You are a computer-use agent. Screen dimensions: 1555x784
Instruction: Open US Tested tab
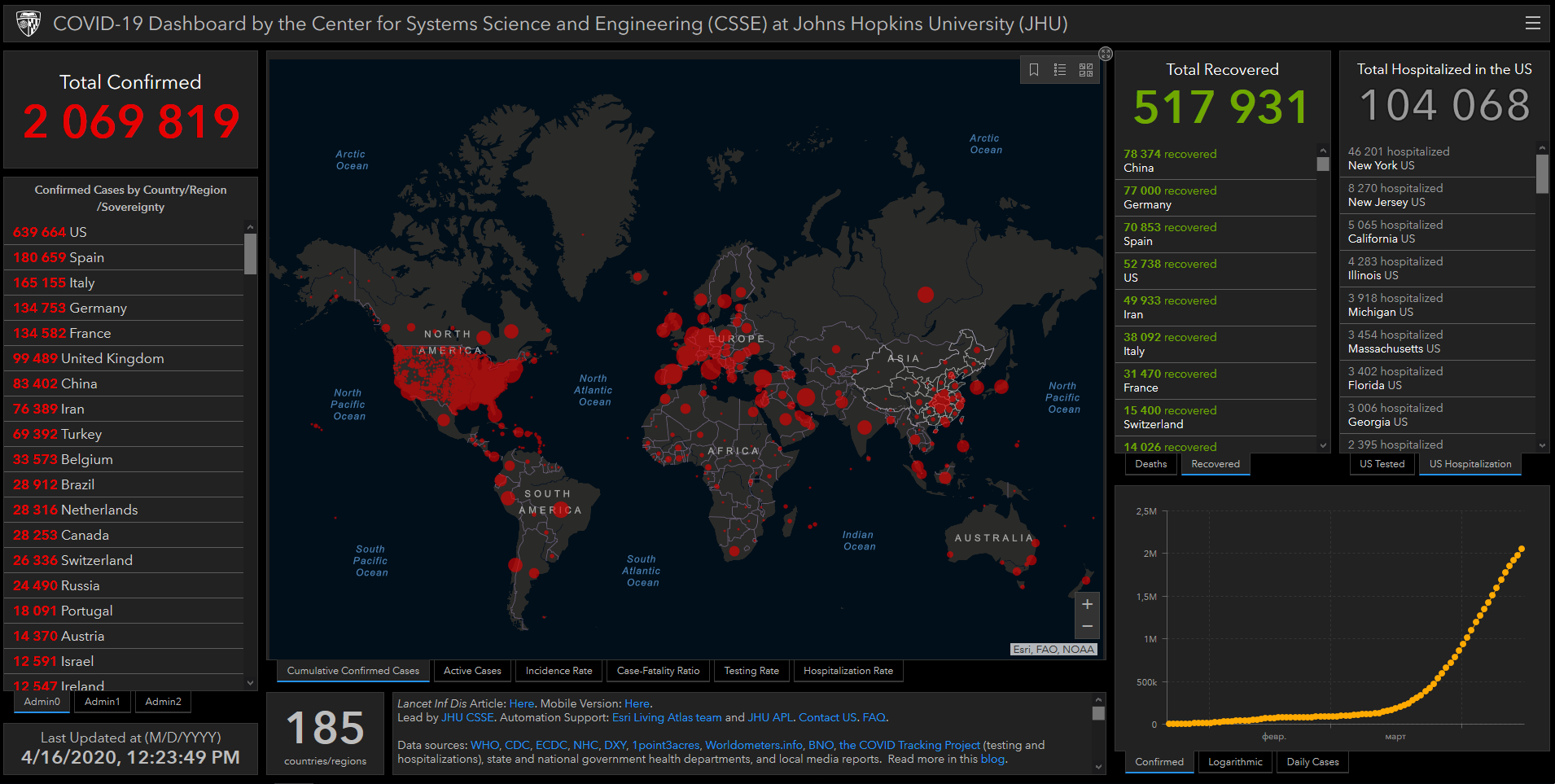coord(1382,464)
